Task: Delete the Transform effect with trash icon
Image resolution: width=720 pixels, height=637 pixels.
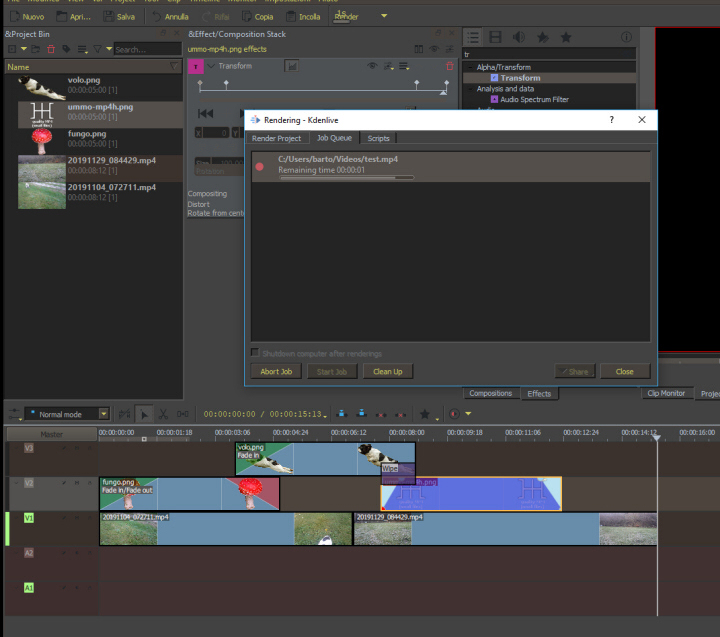Action: point(450,66)
